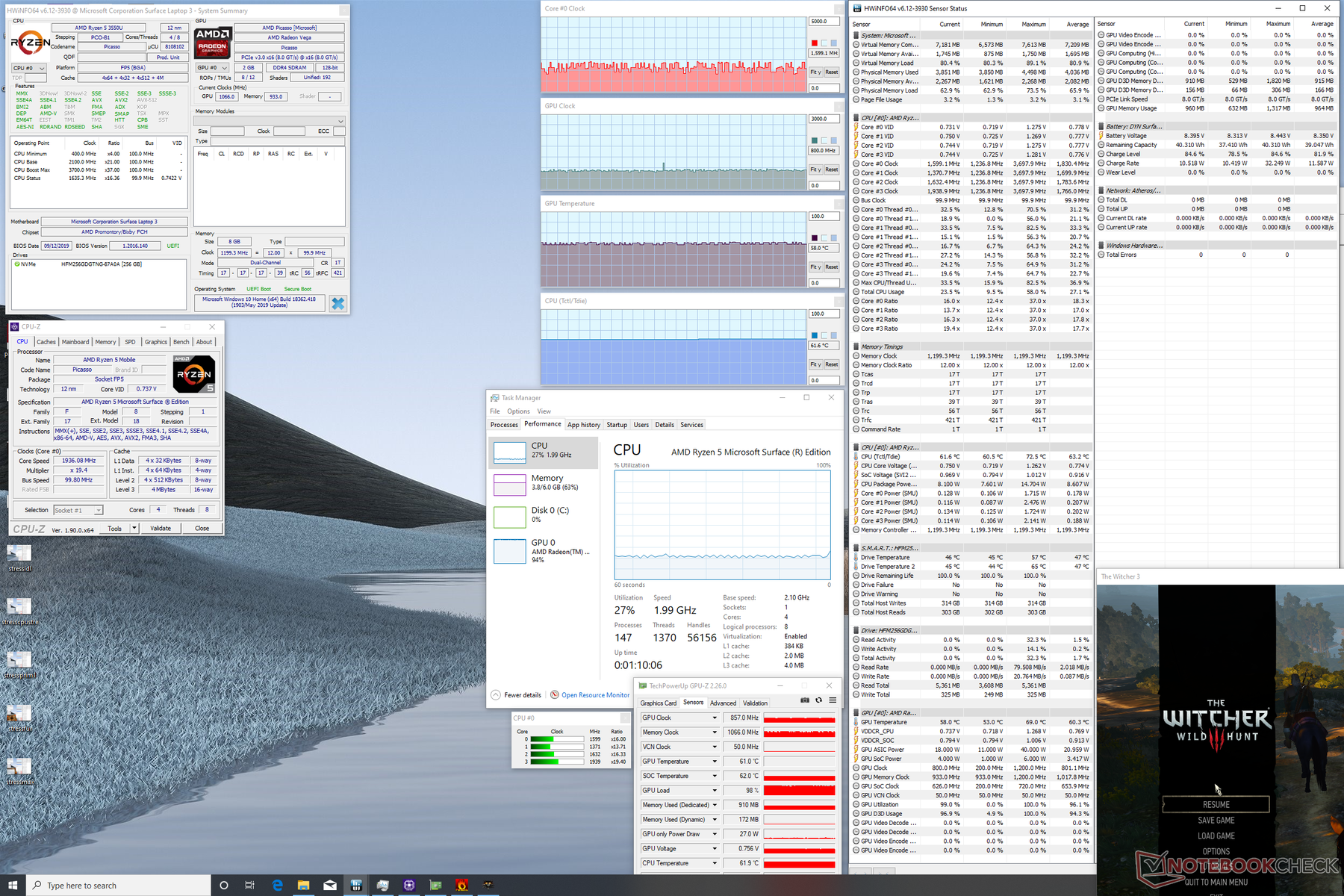Screen dimensions: 1344x896
Task: Expand the GPU #0 selector in HWiNFO summary
Action: coord(213,68)
